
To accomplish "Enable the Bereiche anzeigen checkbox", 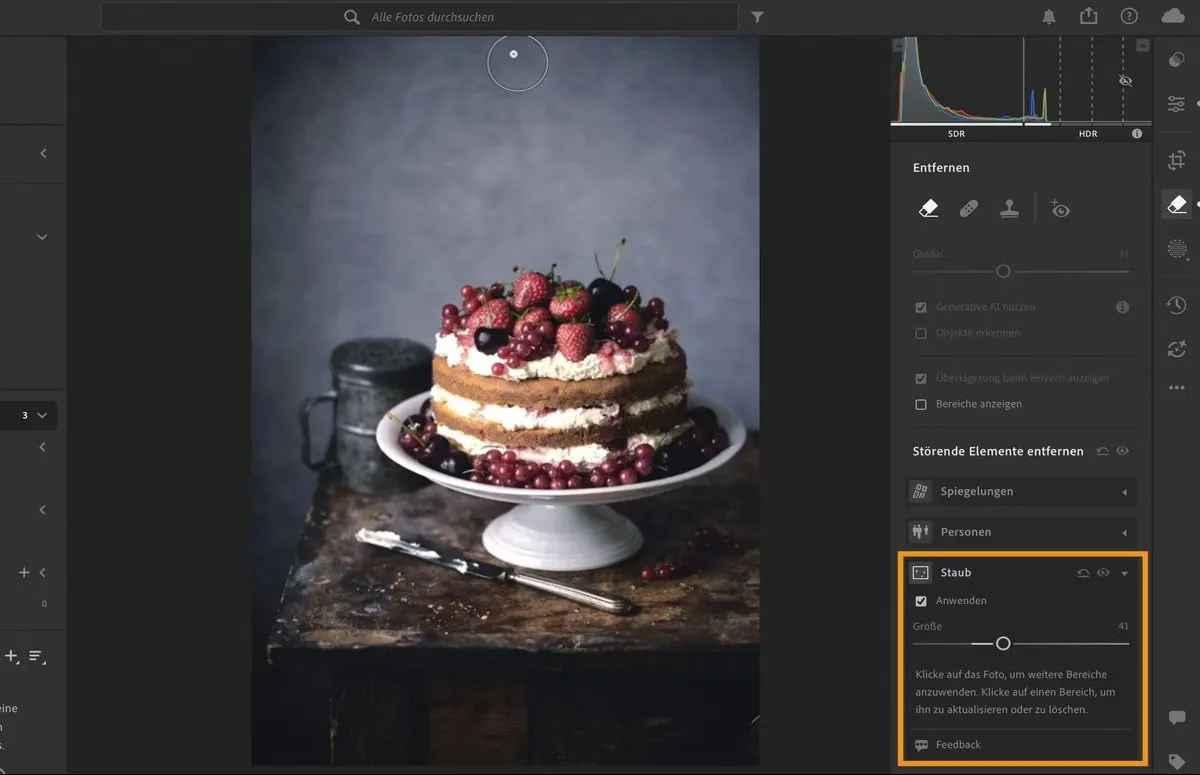I will tap(920, 404).
